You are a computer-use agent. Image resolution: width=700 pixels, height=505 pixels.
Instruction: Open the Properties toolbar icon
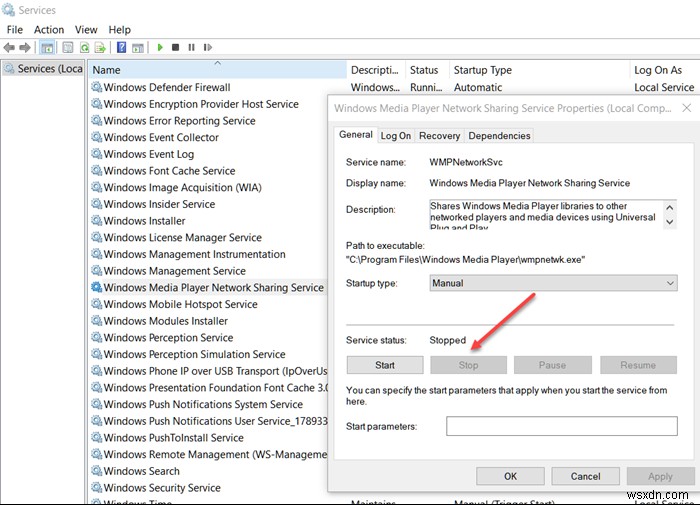pyautogui.click(x=68, y=47)
